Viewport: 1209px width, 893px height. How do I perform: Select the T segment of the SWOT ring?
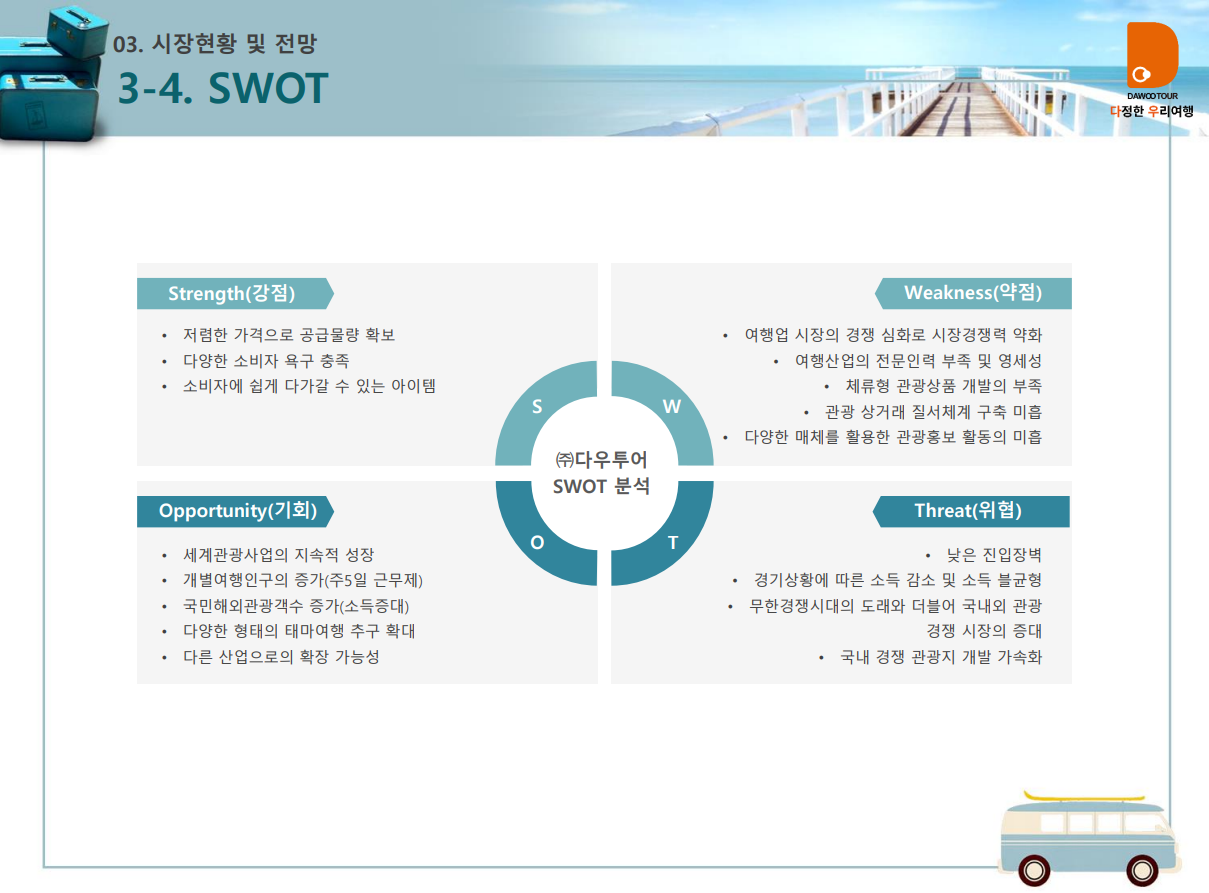coord(671,541)
